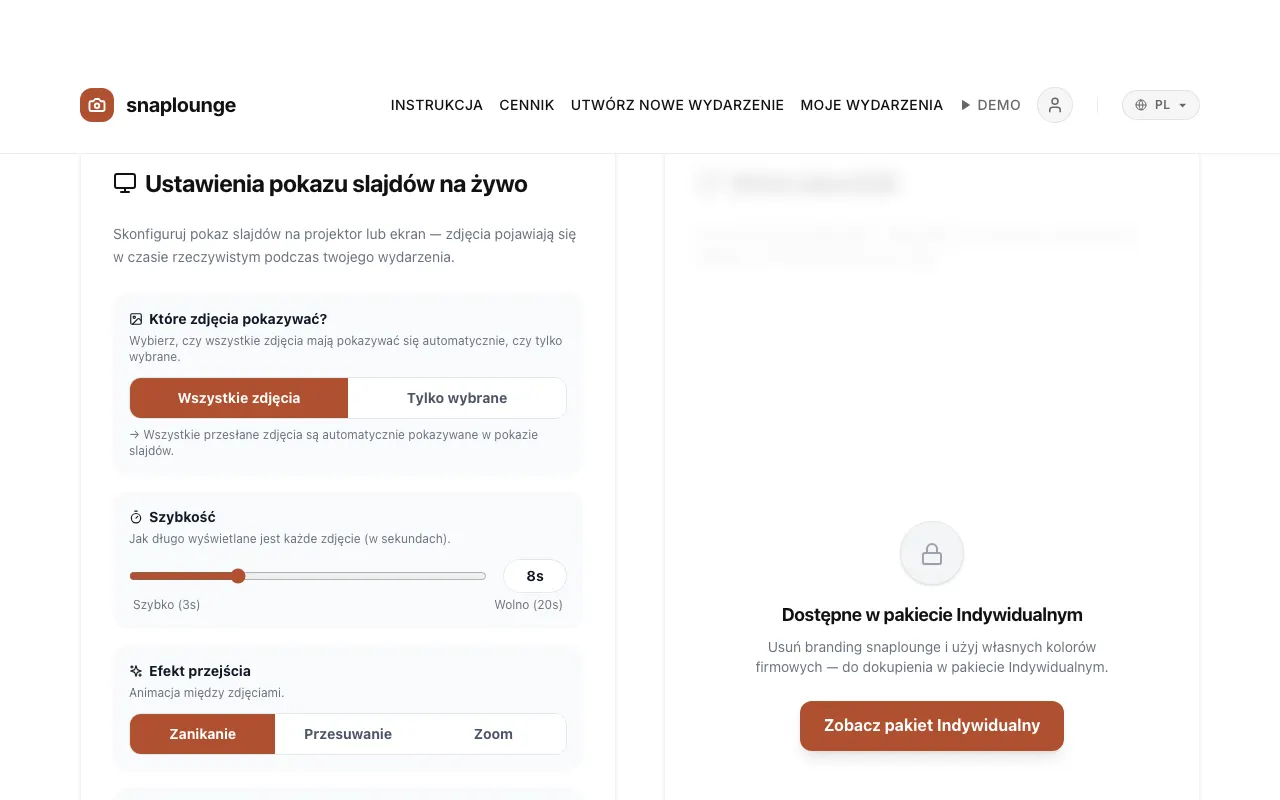Screen dimensions: 1280x800
Task: Click the snaplounge camera logo icon
Action: coord(97,105)
